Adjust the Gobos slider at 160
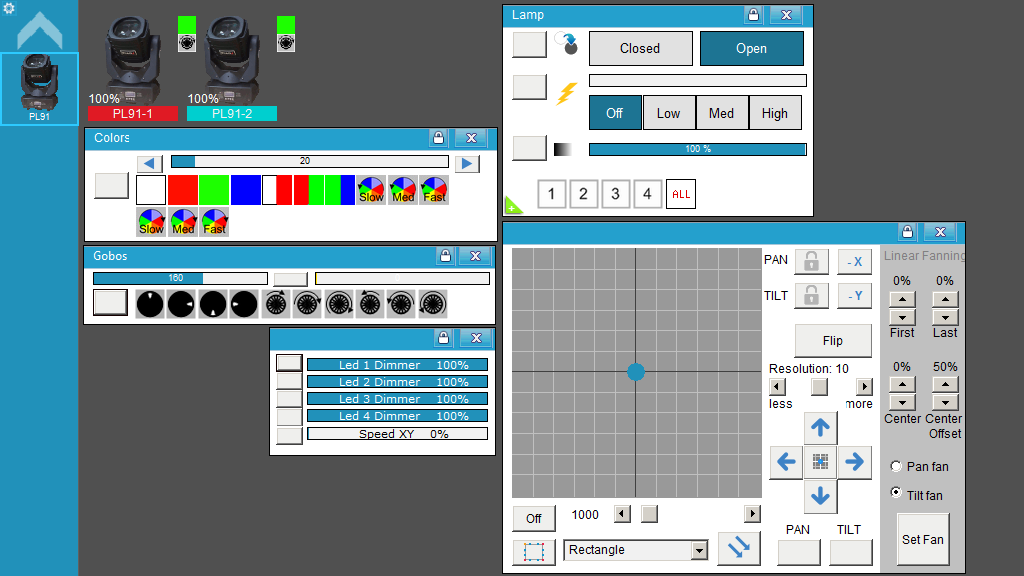 pos(180,278)
